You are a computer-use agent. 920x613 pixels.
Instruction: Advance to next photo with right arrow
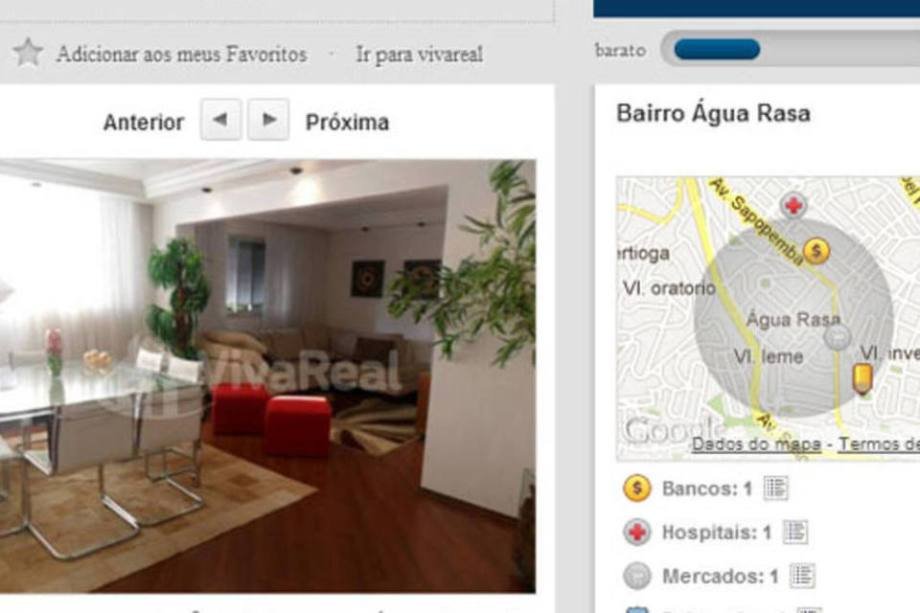pyautogui.click(x=268, y=120)
